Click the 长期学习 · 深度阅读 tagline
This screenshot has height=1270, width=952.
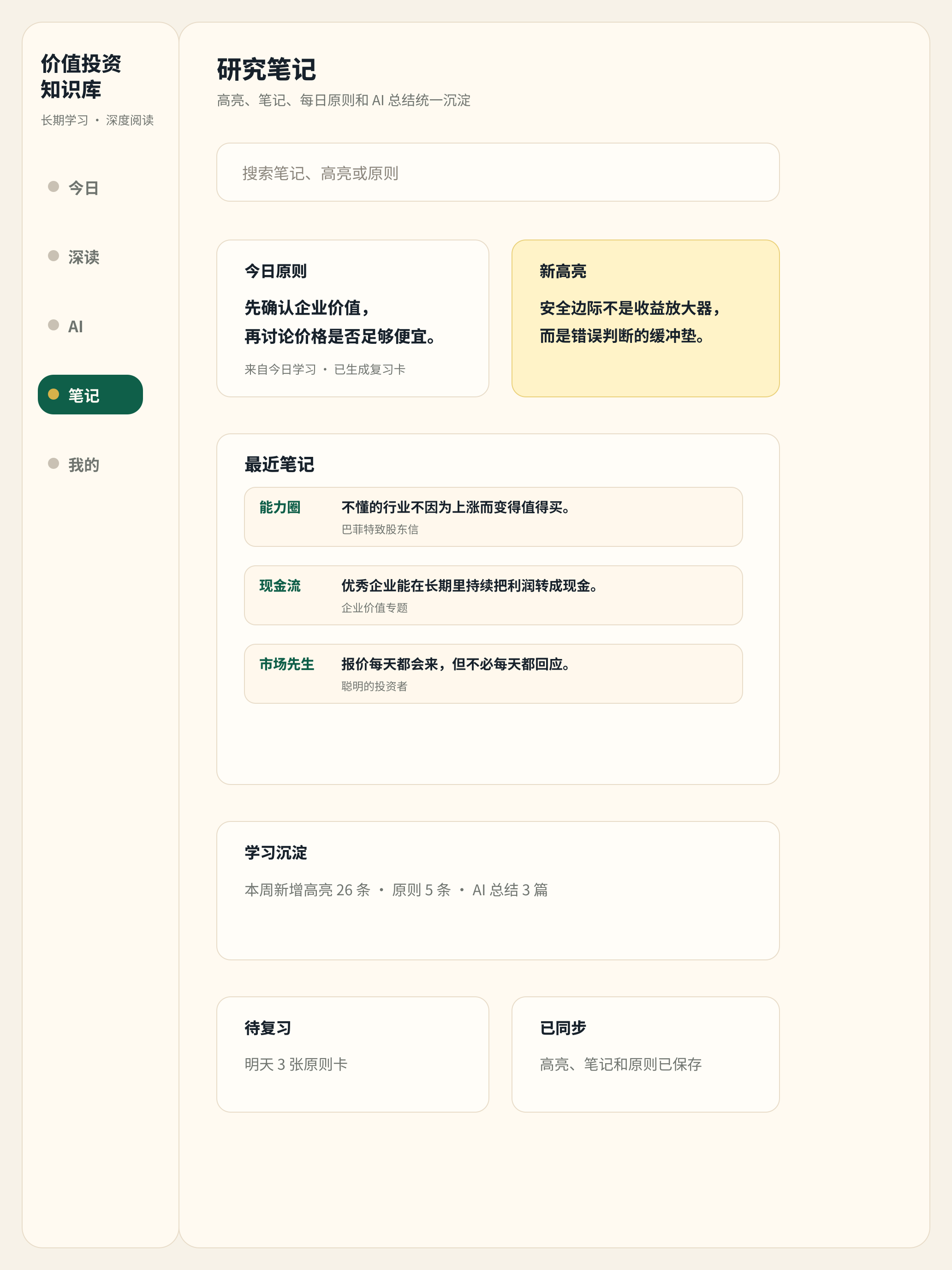(98, 120)
